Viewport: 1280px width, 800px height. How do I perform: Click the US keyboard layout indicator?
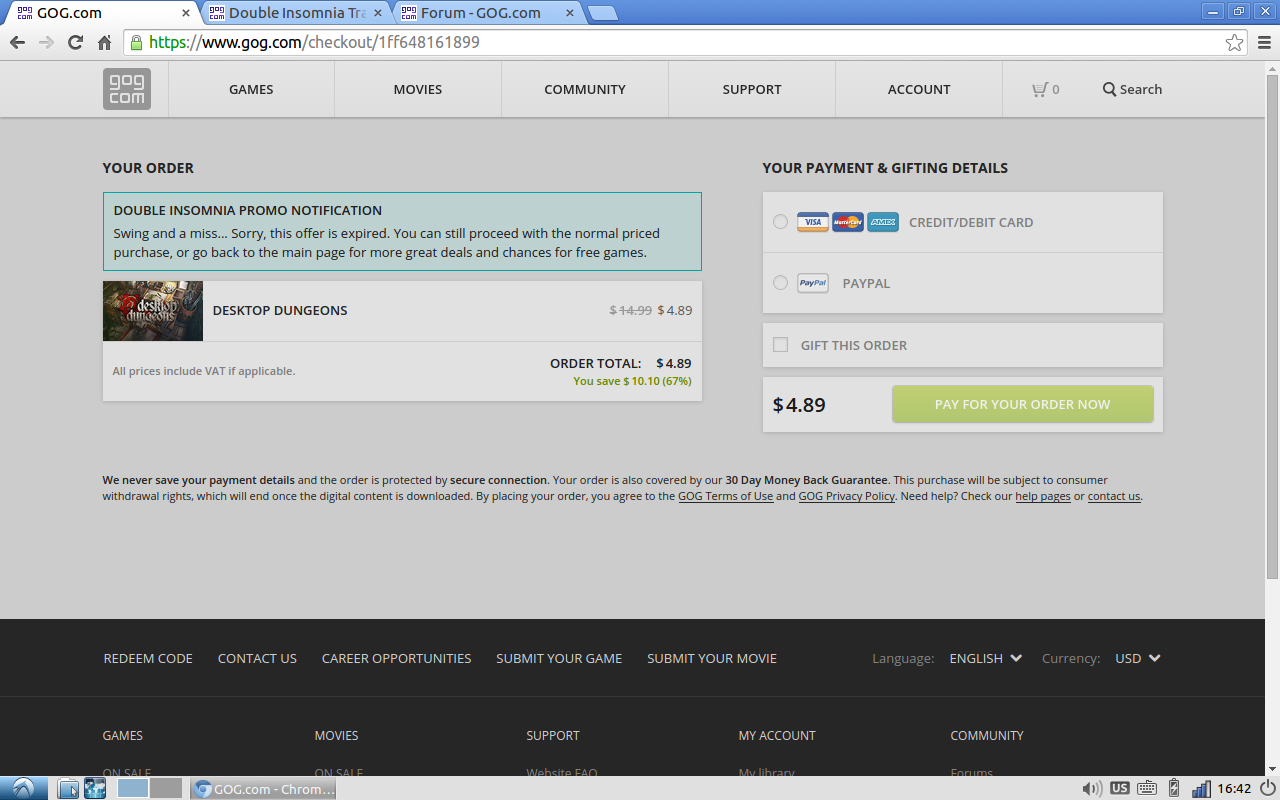(1120, 788)
